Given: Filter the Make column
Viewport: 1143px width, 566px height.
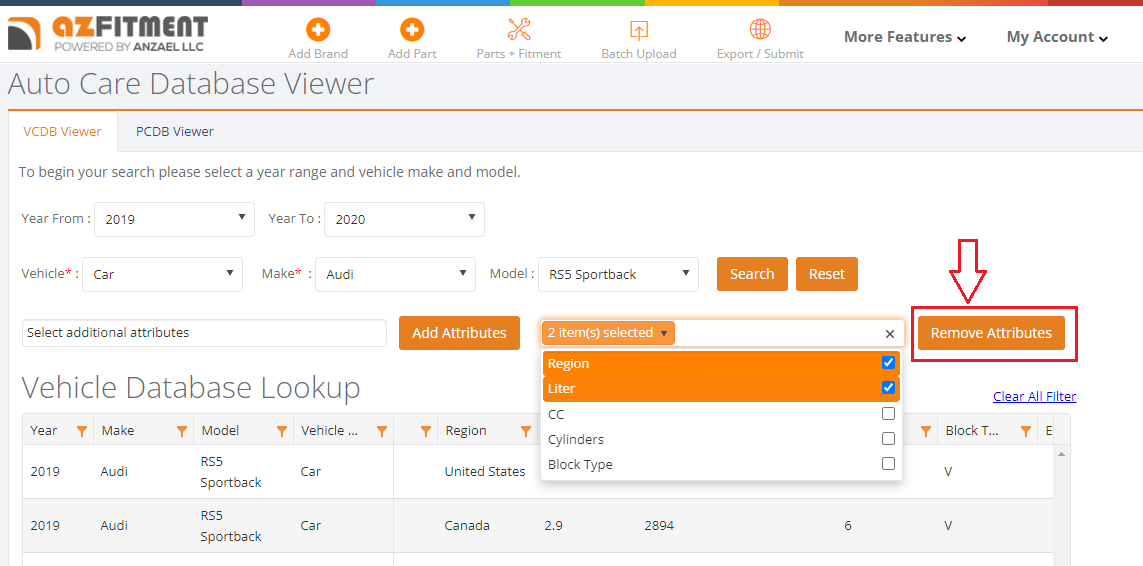Looking at the screenshot, I should (x=182, y=431).
